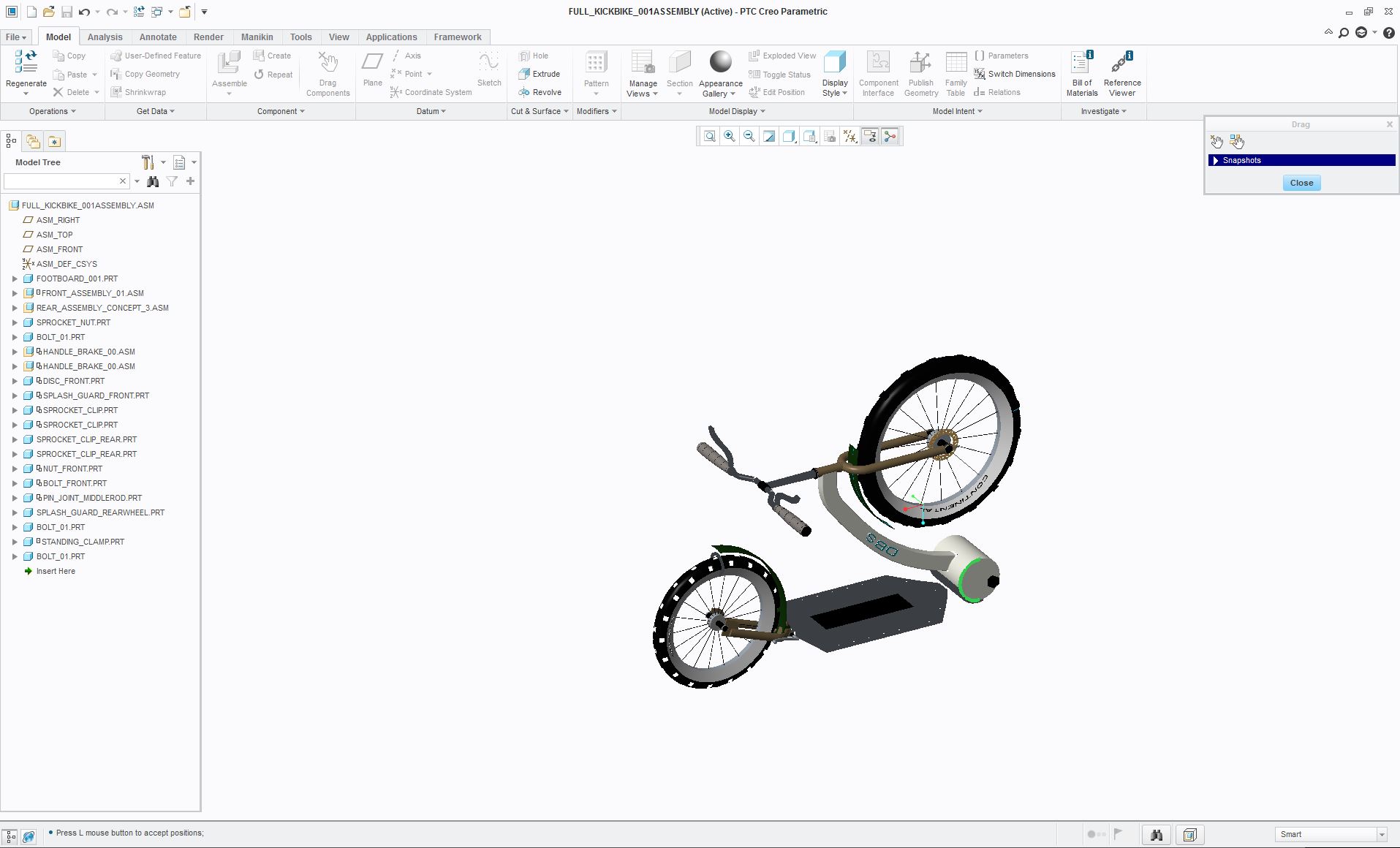Open the Datum group dropdown

pos(431,111)
